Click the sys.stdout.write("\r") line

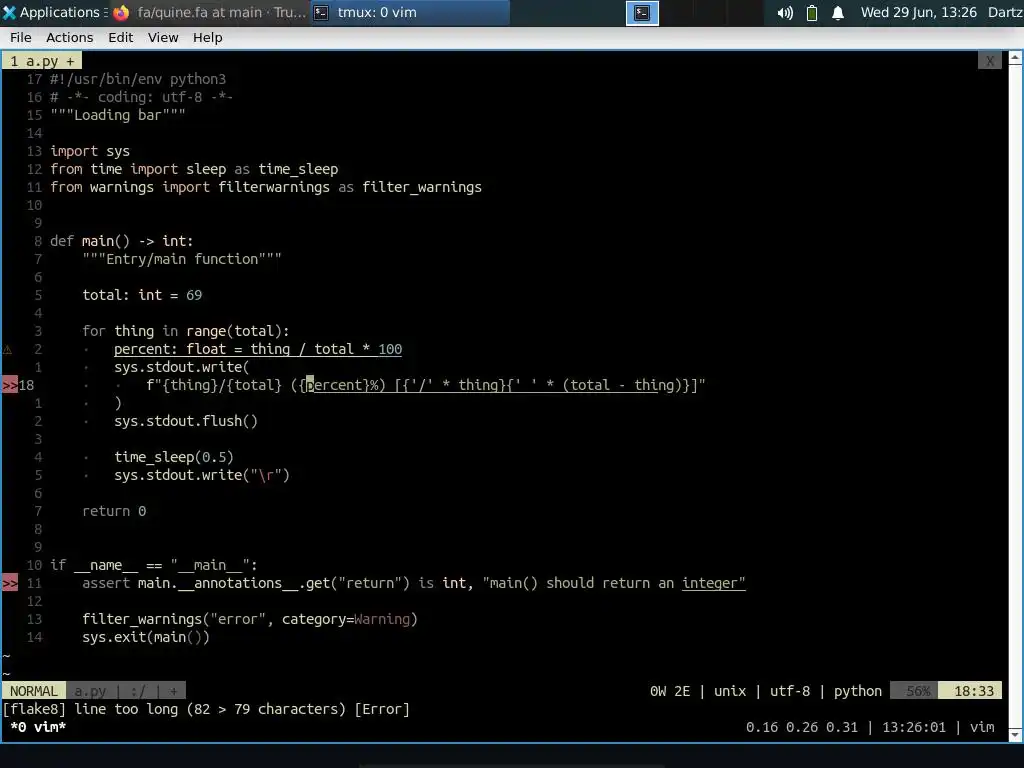pos(202,475)
